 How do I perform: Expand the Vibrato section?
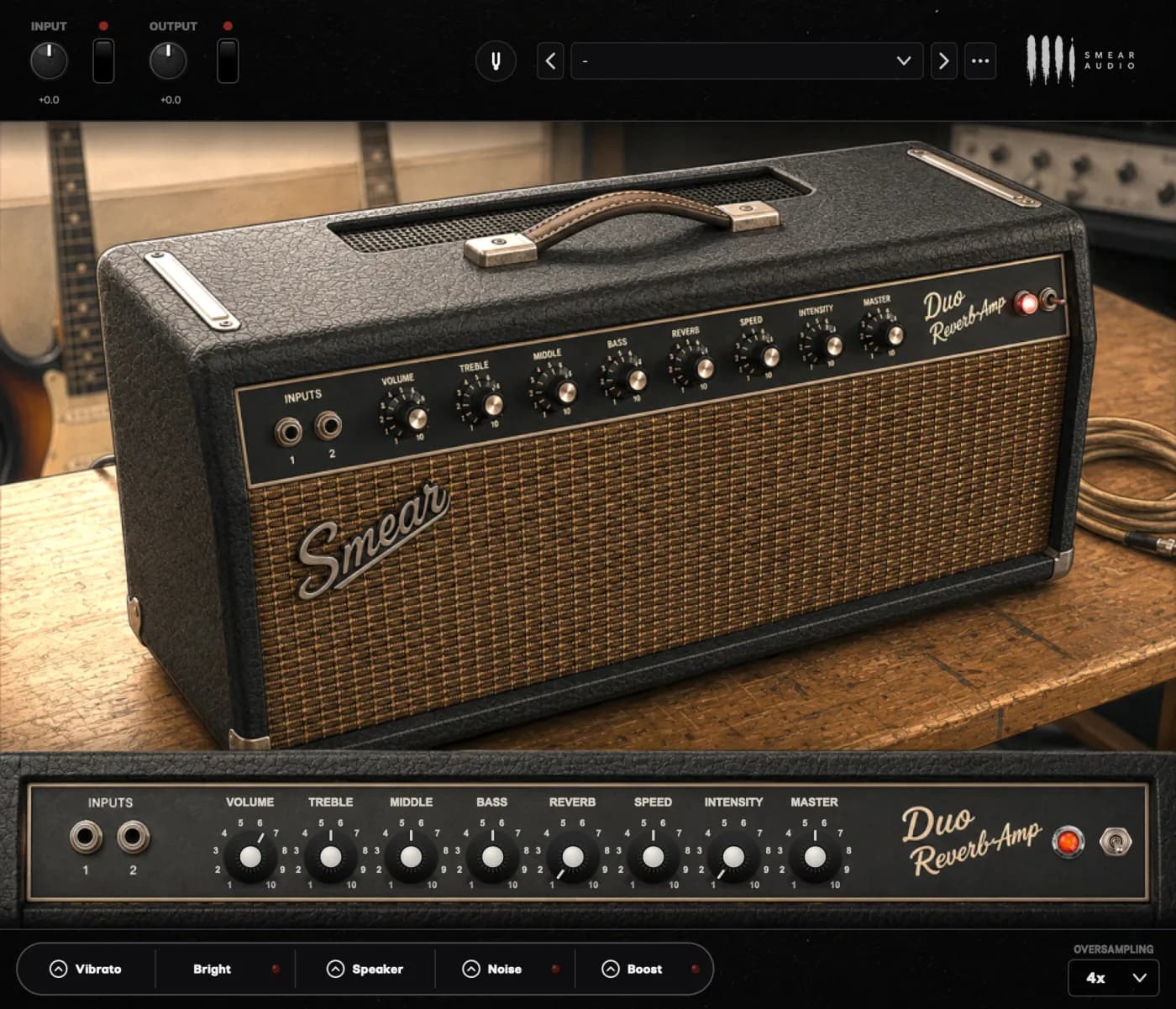pyautogui.click(x=58, y=969)
